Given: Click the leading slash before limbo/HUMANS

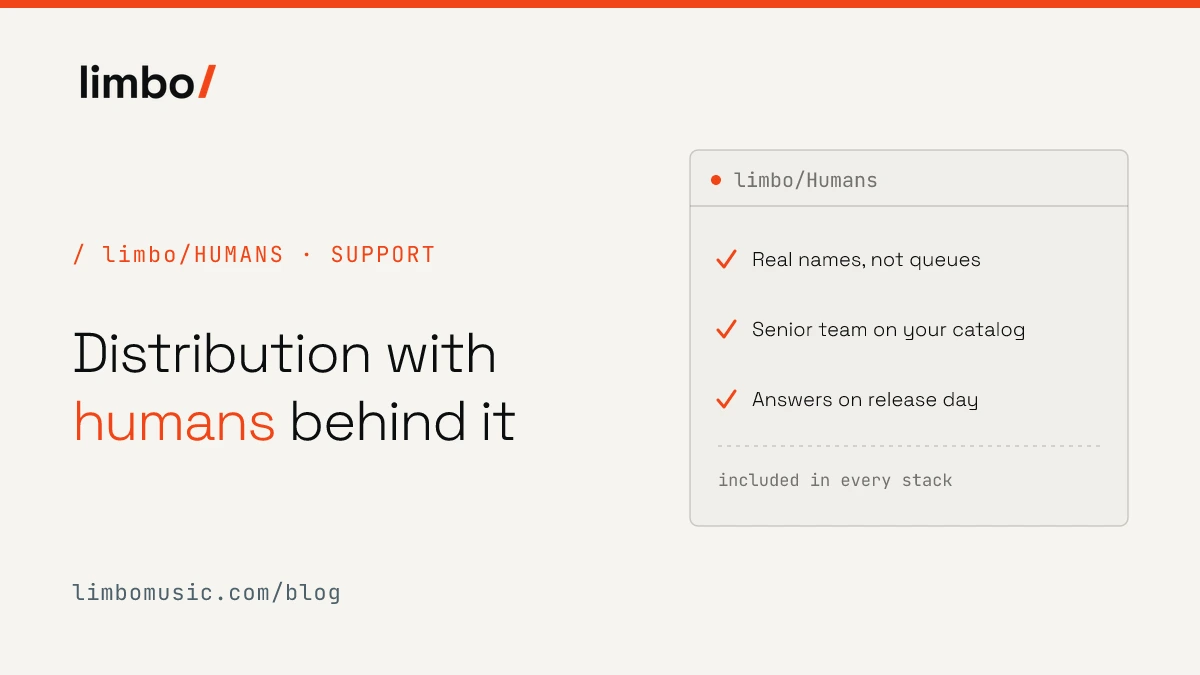Looking at the screenshot, I should click(79, 255).
